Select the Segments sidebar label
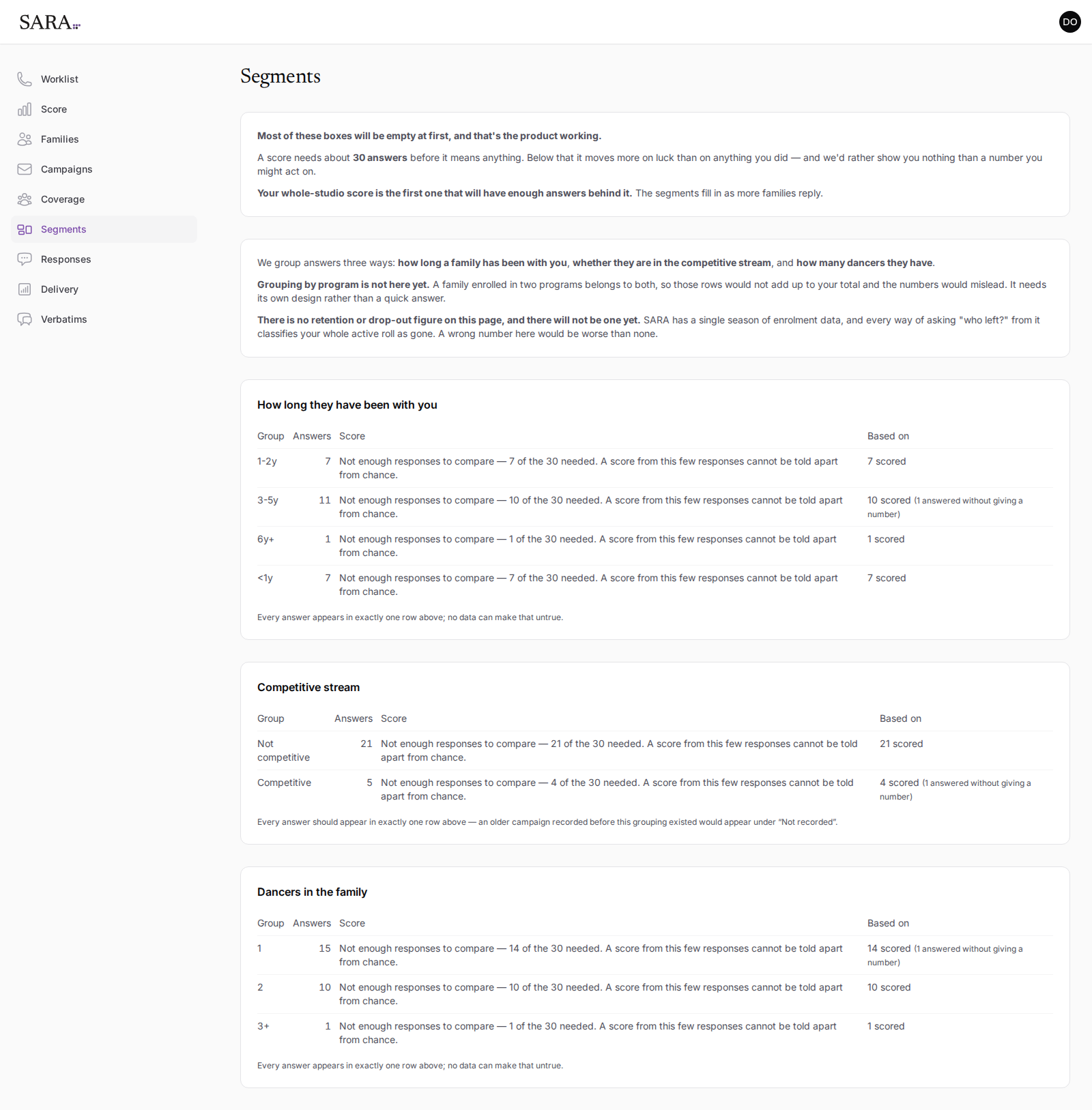The image size is (1092, 1110). point(63,229)
